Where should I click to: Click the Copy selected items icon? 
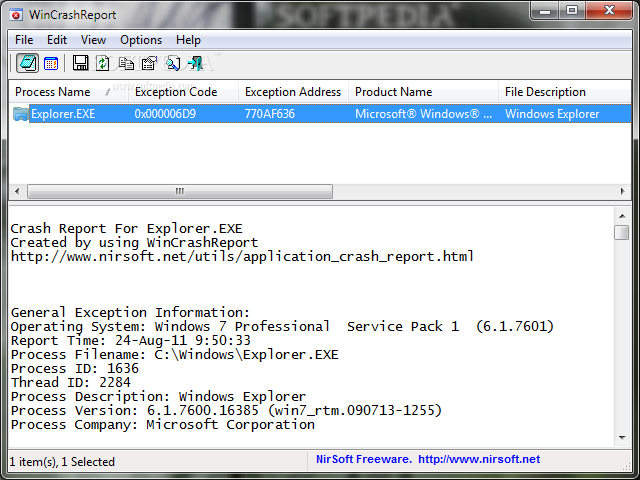(x=126, y=63)
